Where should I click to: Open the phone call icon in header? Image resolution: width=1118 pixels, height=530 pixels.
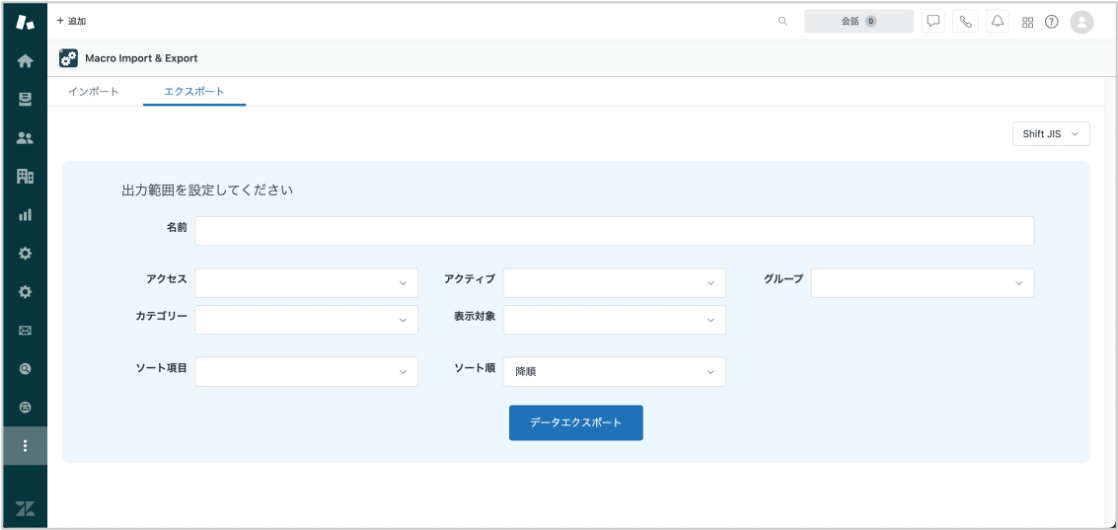click(x=965, y=21)
